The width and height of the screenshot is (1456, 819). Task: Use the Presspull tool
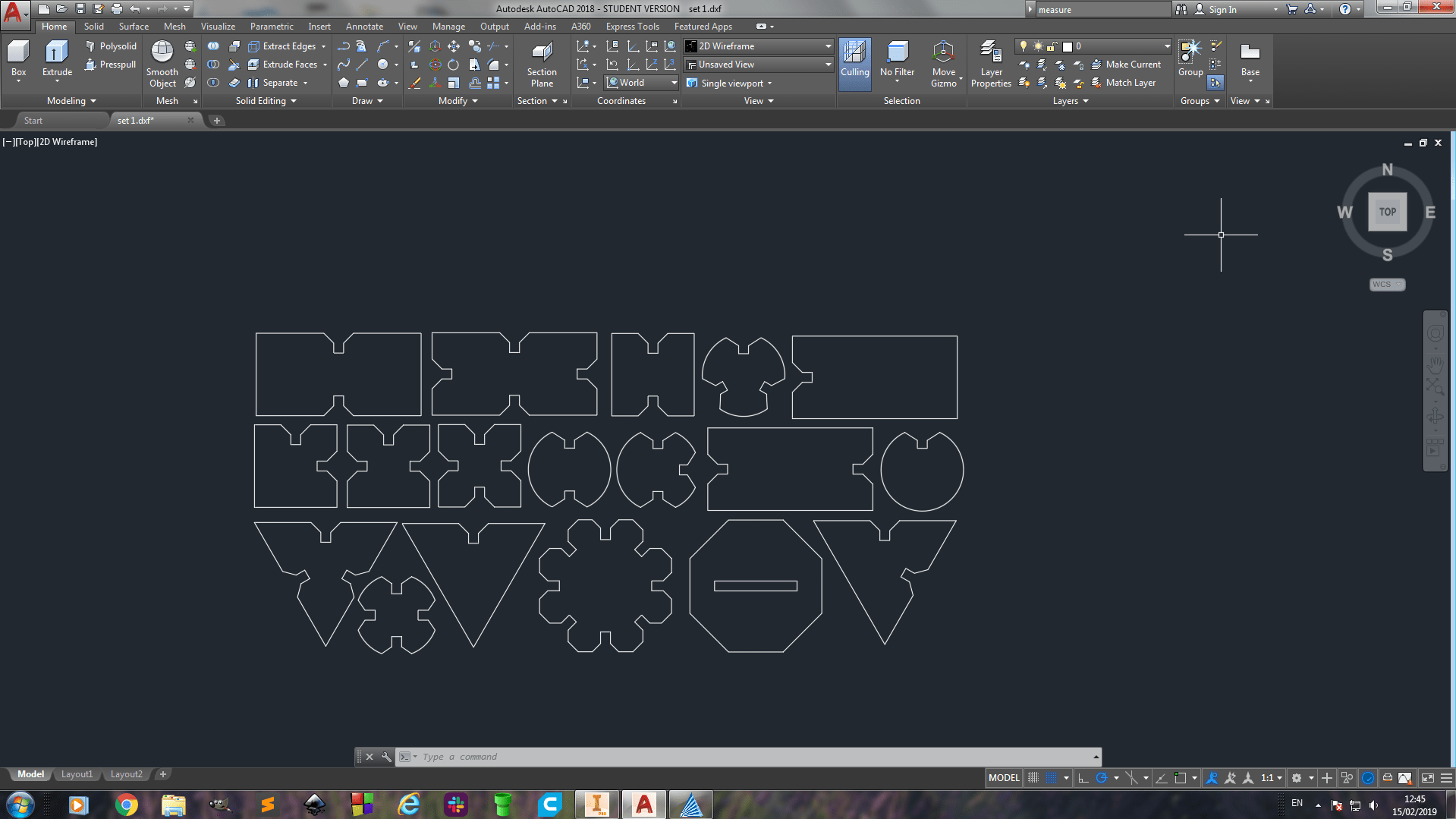click(x=111, y=65)
